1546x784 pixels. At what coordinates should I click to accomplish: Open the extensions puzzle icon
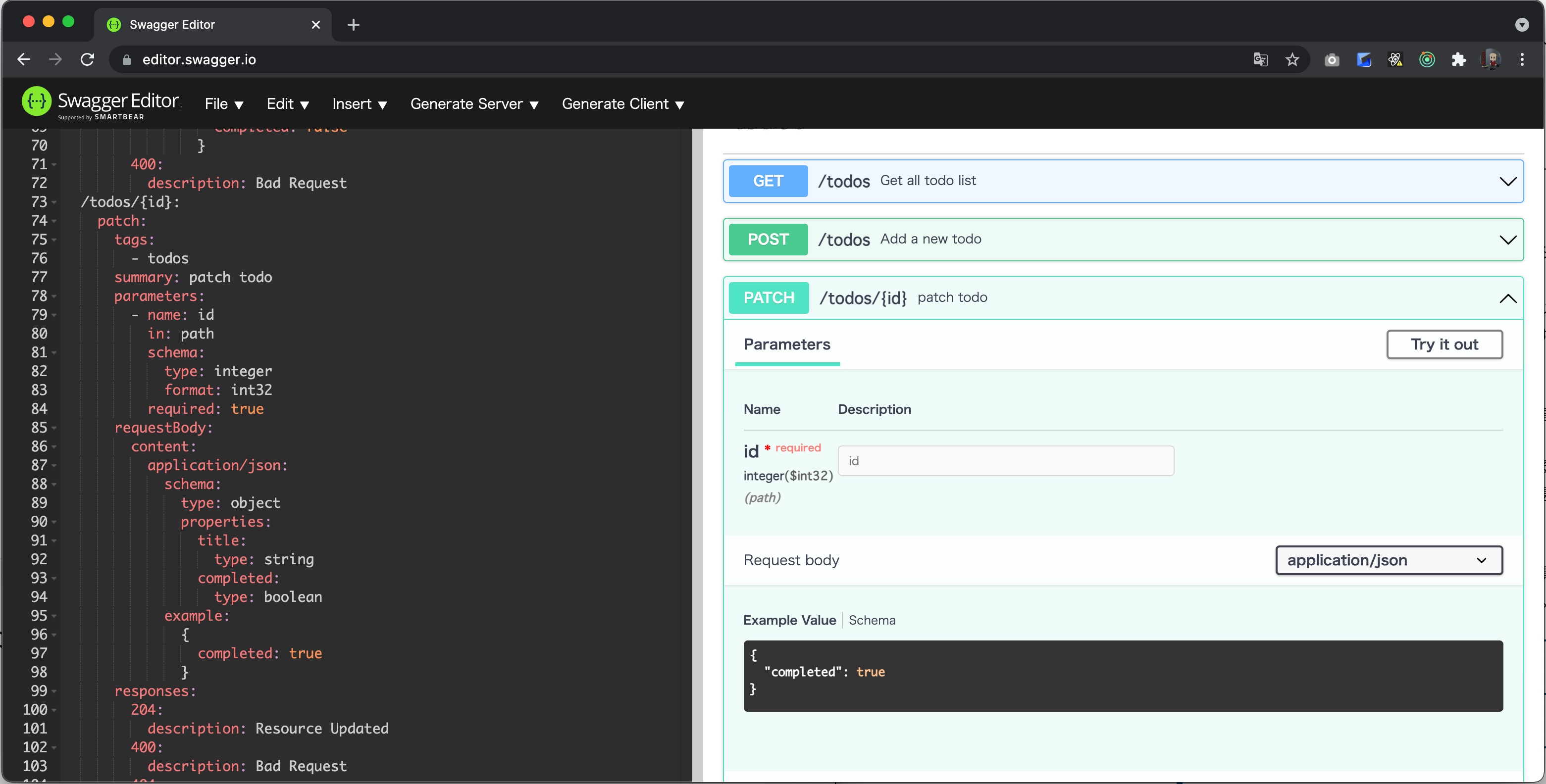click(1458, 59)
